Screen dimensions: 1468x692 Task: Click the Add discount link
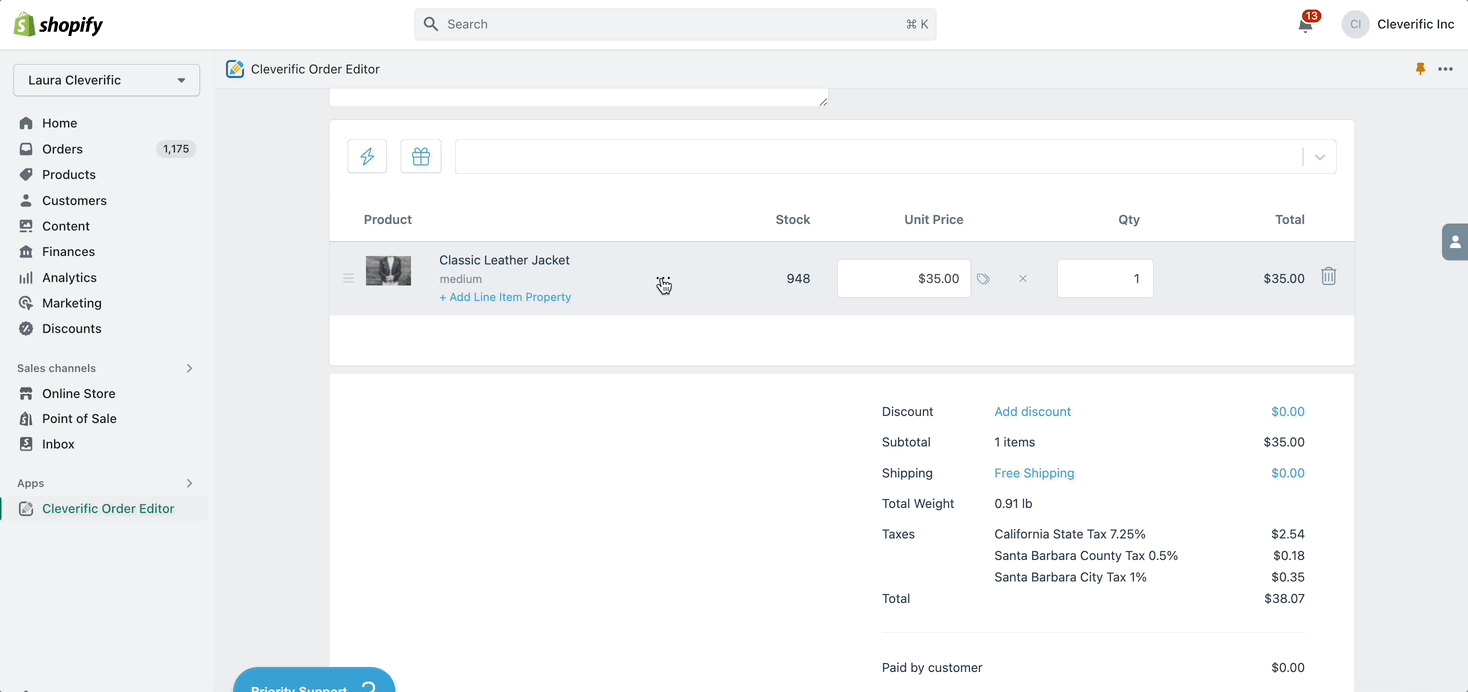pos(1032,412)
